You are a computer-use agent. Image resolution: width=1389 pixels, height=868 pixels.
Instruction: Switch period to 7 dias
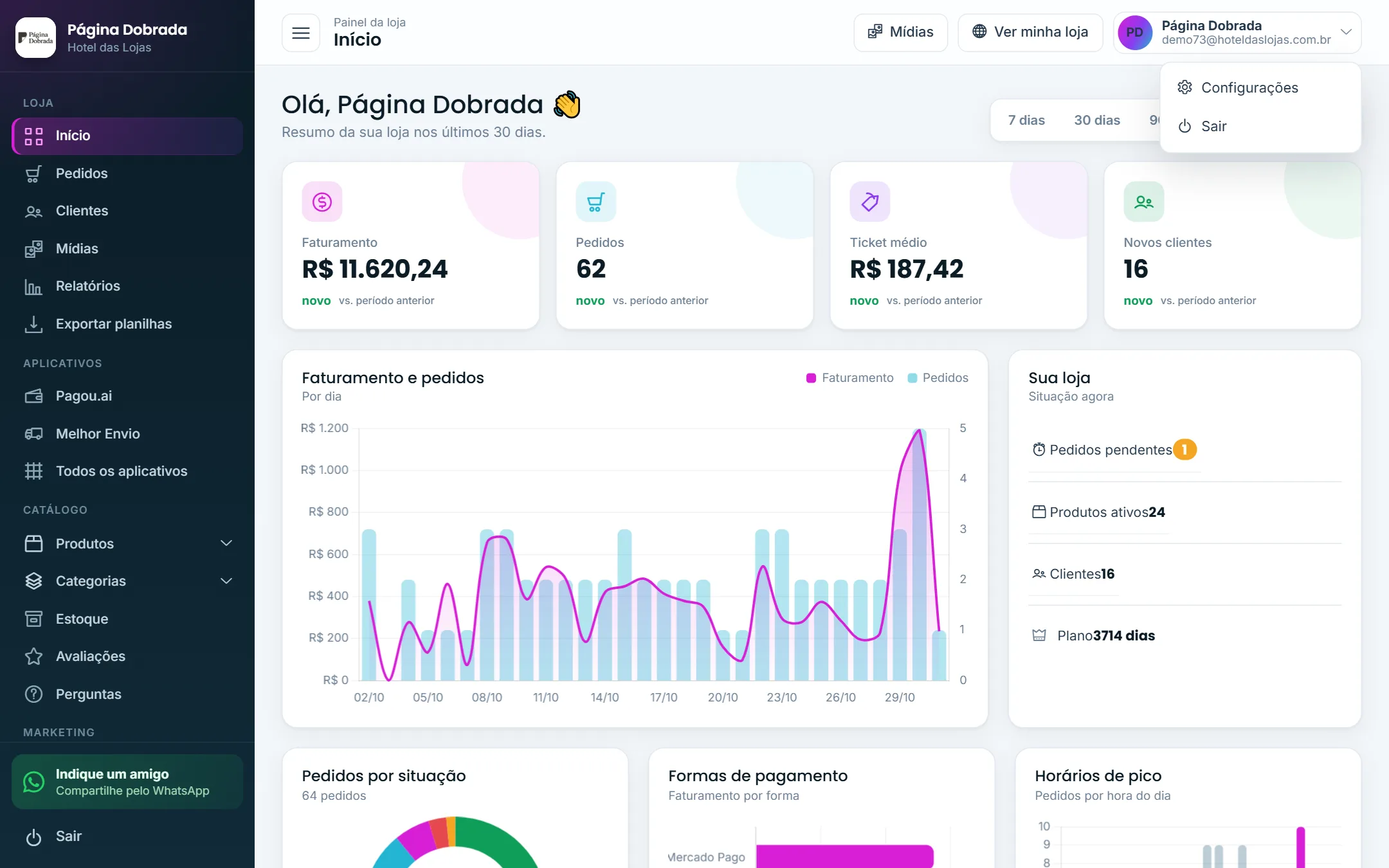point(1026,120)
